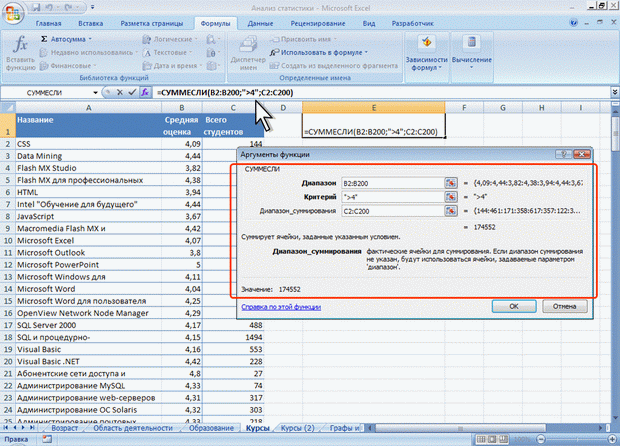The width and height of the screenshot is (620, 446).
Task: Switch to Курсы (2) sheet tab
Action: click(x=297, y=428)
